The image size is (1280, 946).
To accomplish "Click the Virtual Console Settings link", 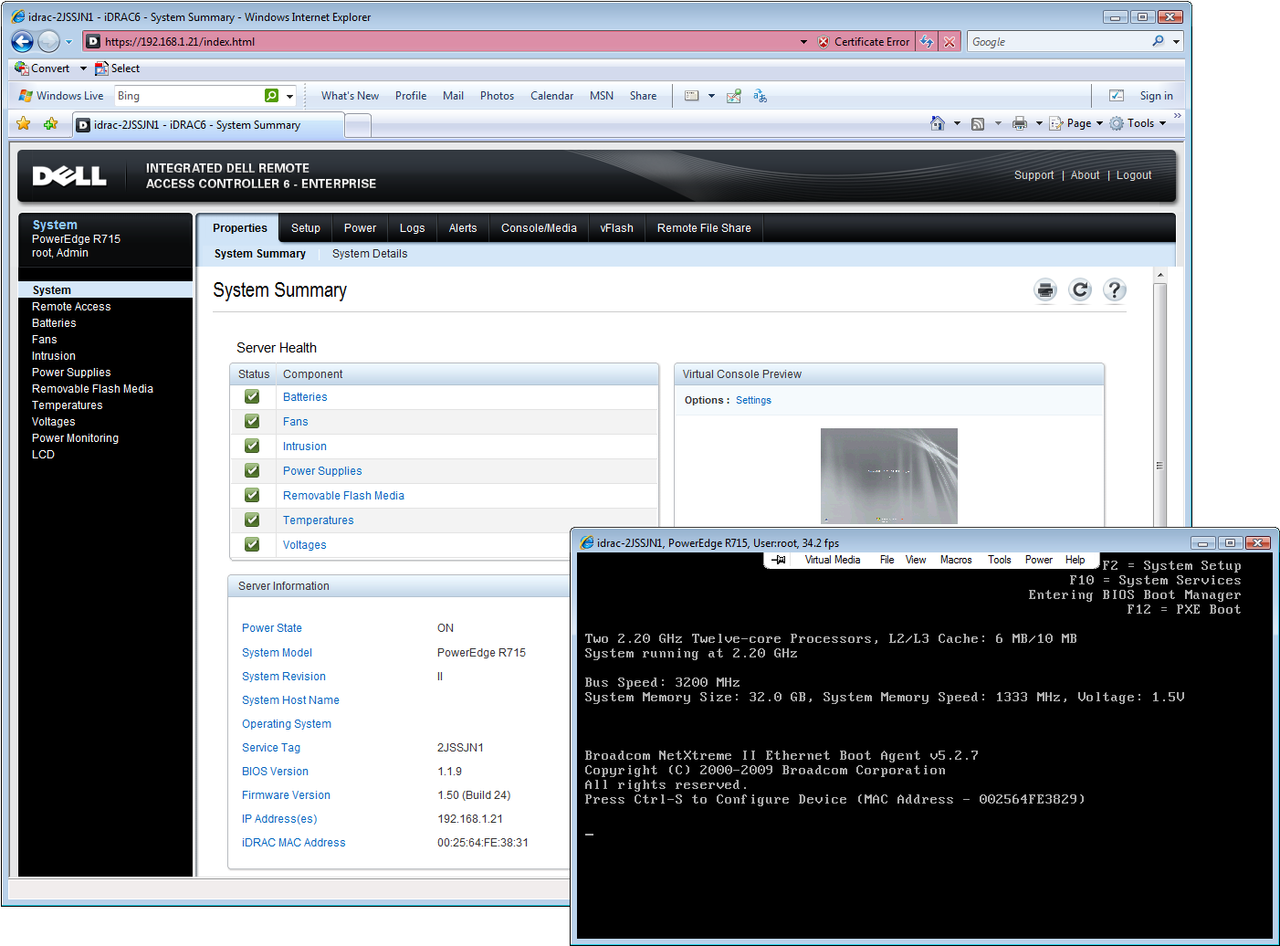I will click(x=754, y=400).
